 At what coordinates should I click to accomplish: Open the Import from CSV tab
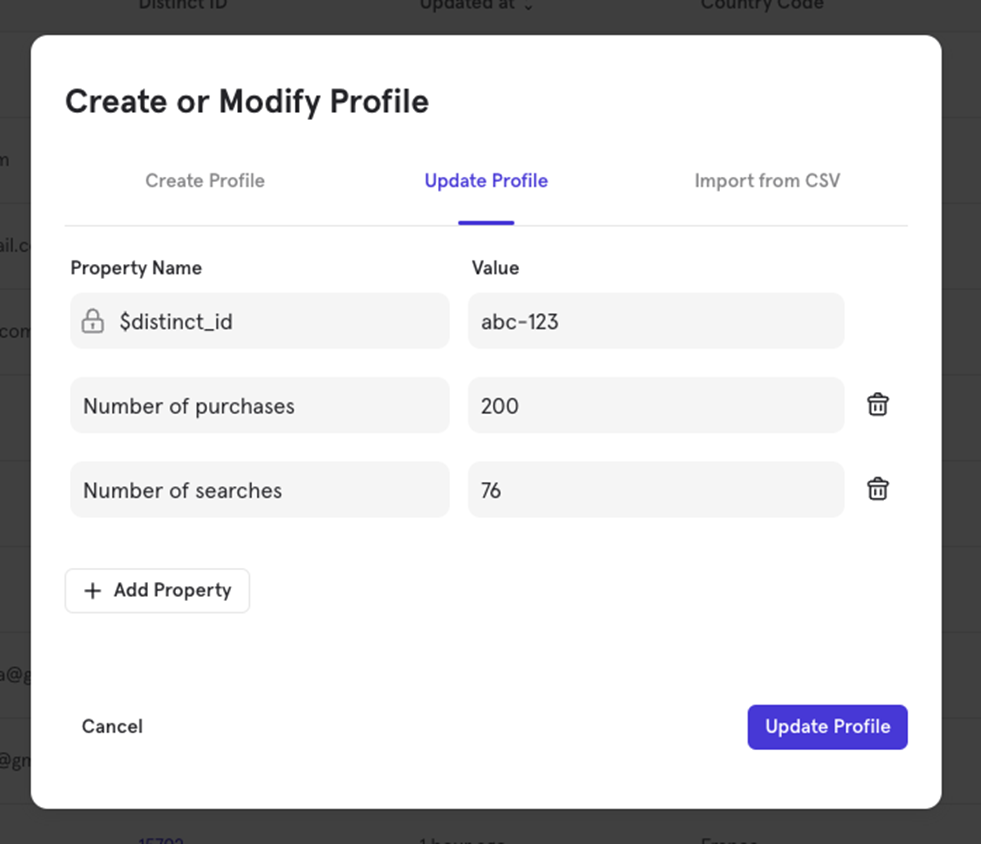tap(767, 181)
